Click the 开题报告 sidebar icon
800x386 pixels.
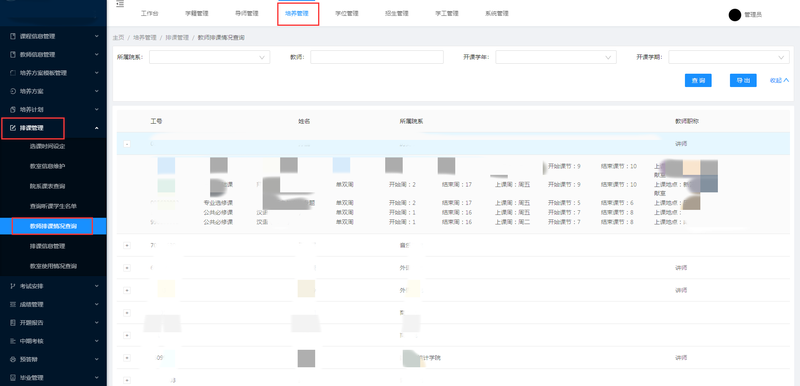(13, 323)
